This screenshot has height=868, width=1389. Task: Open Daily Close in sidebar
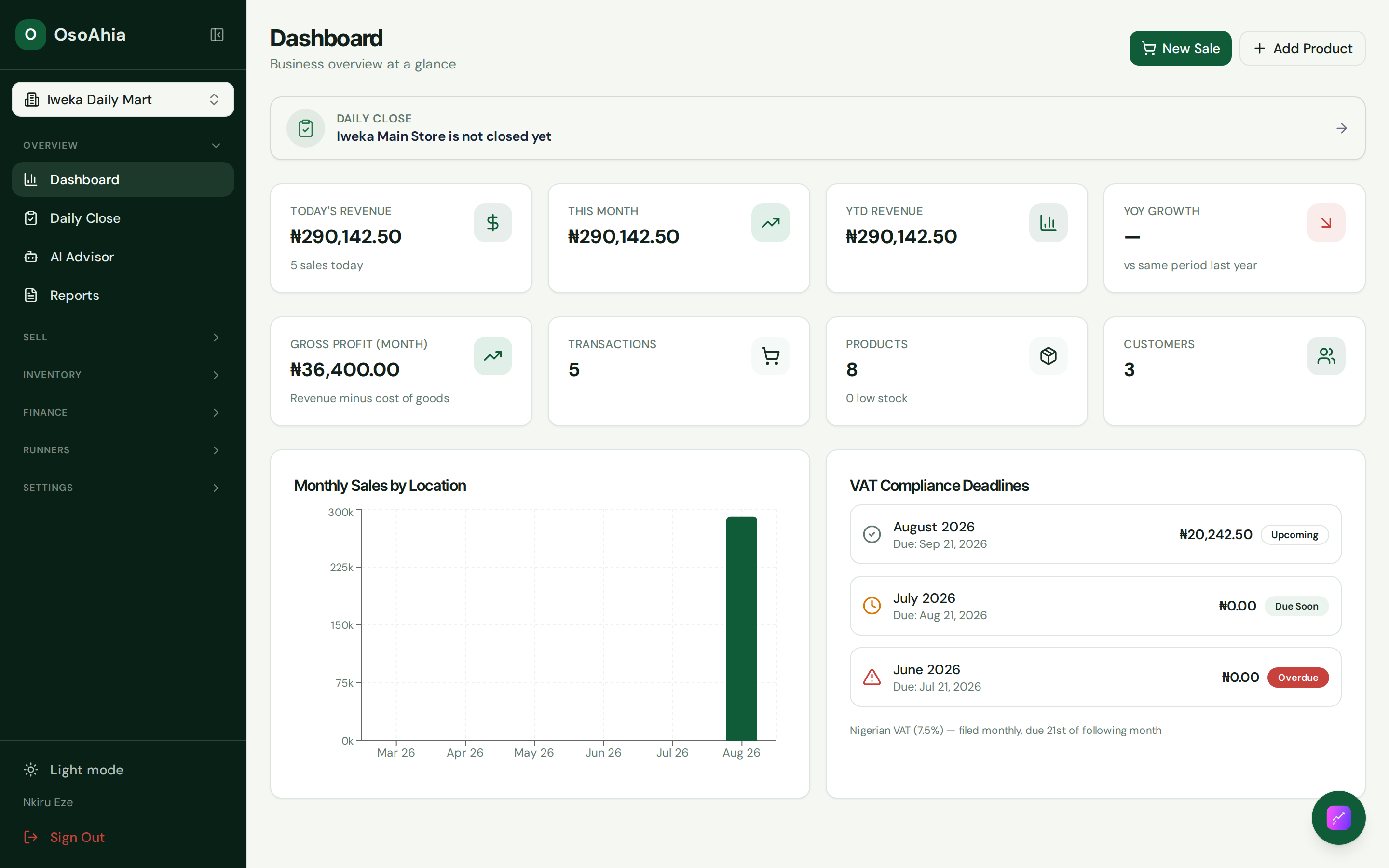[x=123, y=218]
